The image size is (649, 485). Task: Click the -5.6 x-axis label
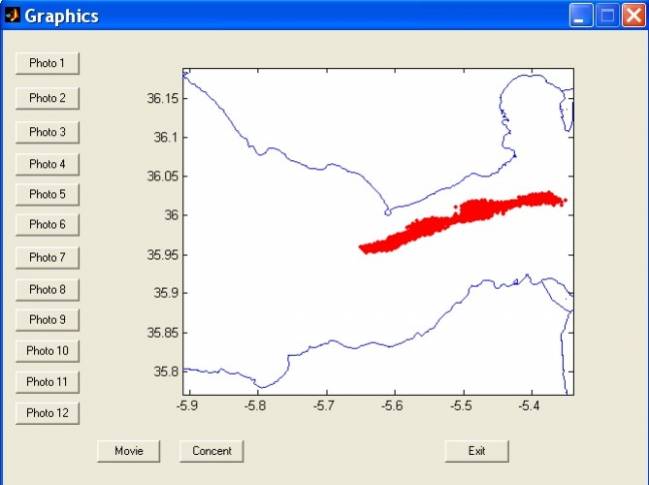(392, 406)
